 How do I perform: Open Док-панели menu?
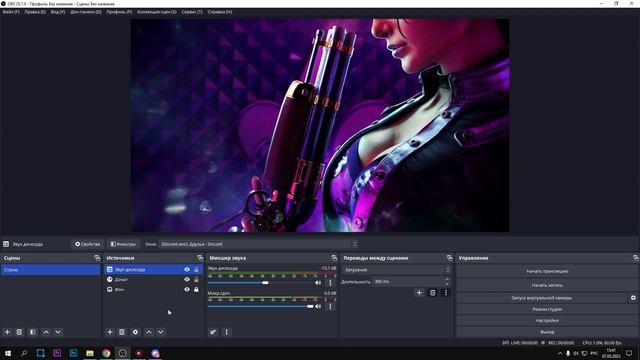[86, 12]
